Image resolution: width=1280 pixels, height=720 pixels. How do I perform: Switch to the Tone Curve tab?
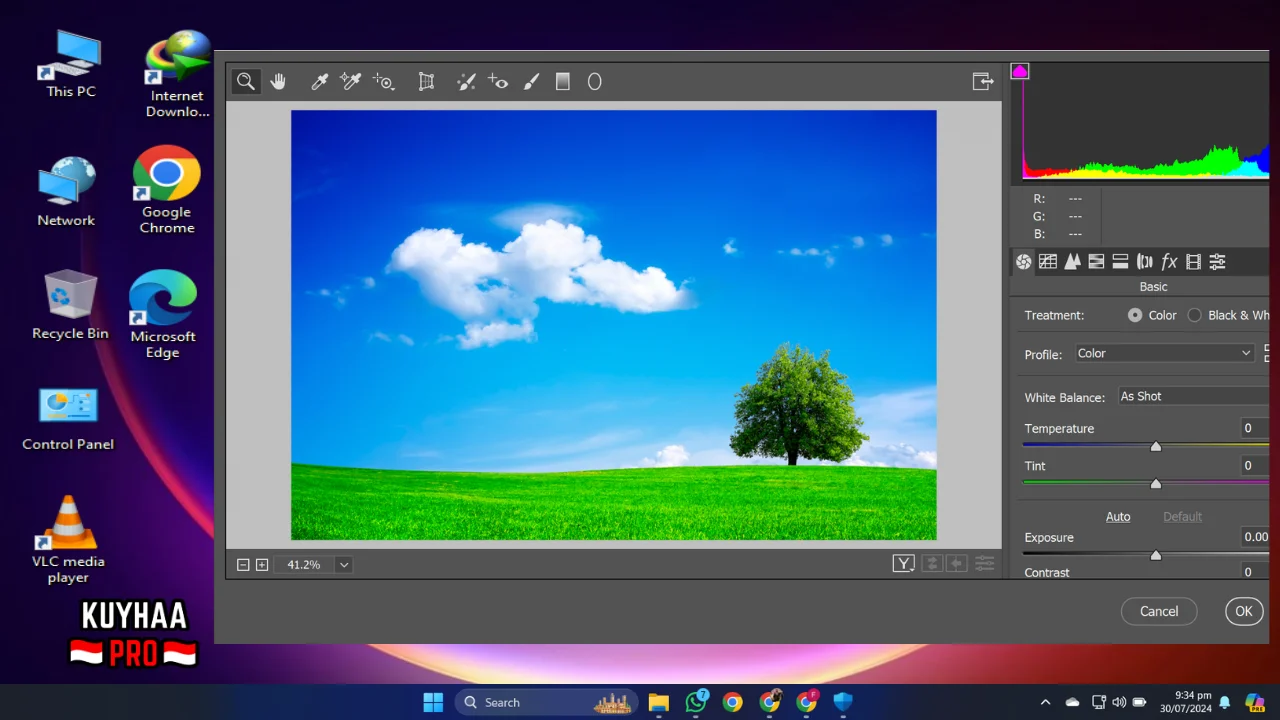(x=1048, y=262)
